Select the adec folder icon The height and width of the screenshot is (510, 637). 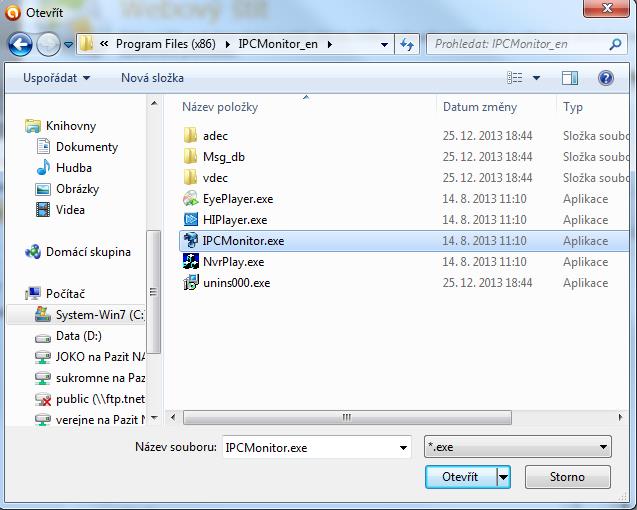click(190, 136)
